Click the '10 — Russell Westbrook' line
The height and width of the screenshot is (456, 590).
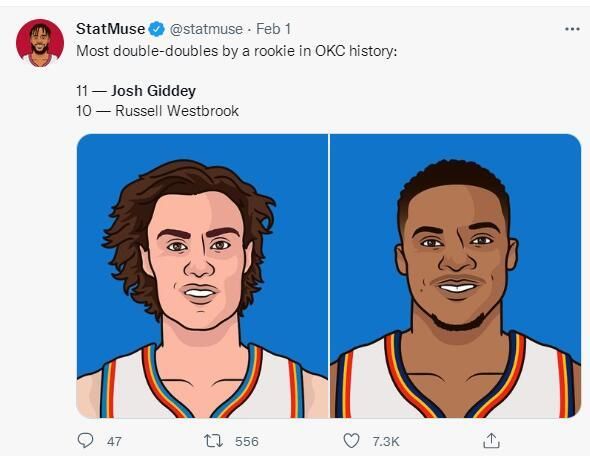(x=157, y=111)
